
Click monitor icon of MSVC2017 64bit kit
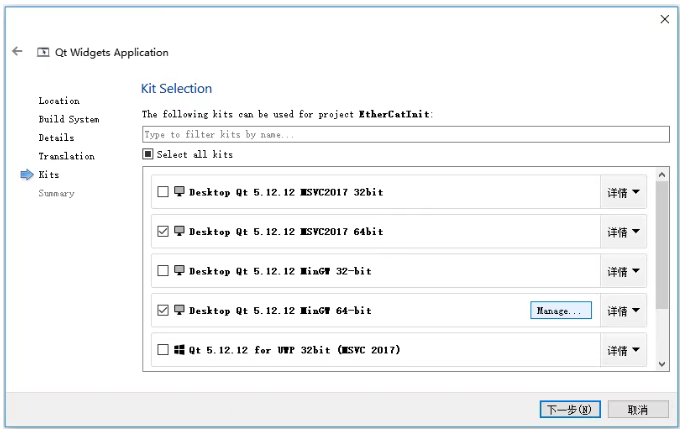(179, 231)
